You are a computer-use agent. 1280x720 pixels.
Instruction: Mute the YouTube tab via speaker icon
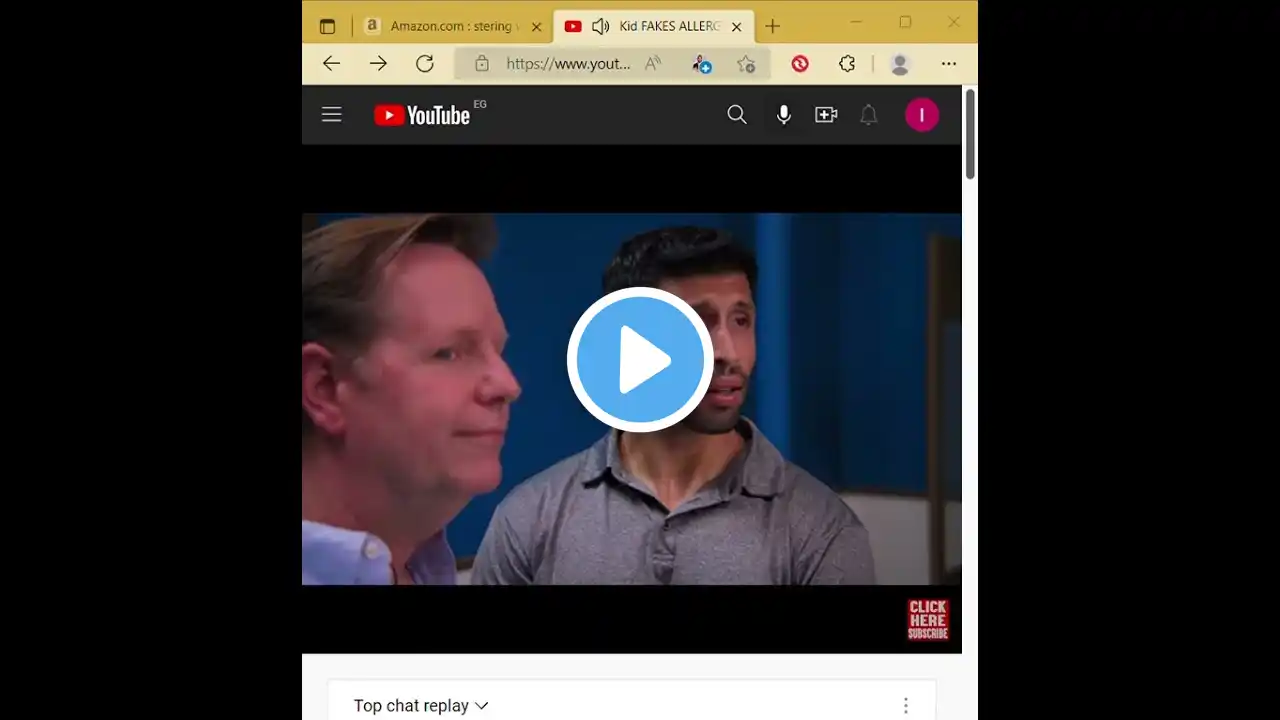(601, 27)
